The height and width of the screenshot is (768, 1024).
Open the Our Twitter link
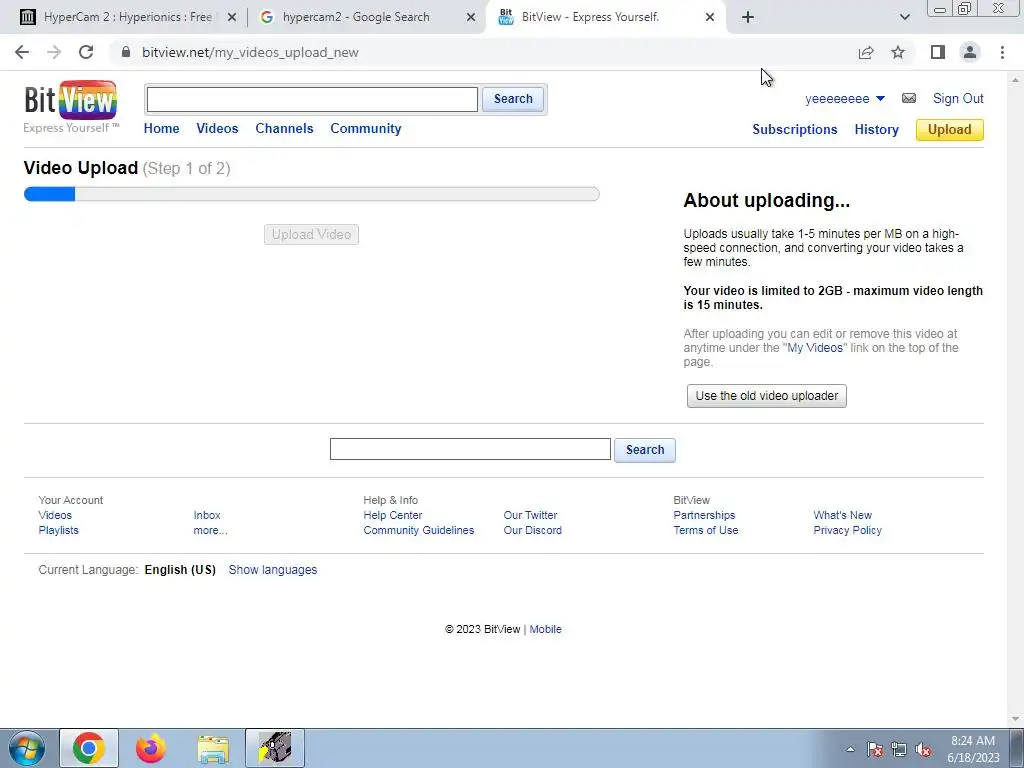coord(530,515)
